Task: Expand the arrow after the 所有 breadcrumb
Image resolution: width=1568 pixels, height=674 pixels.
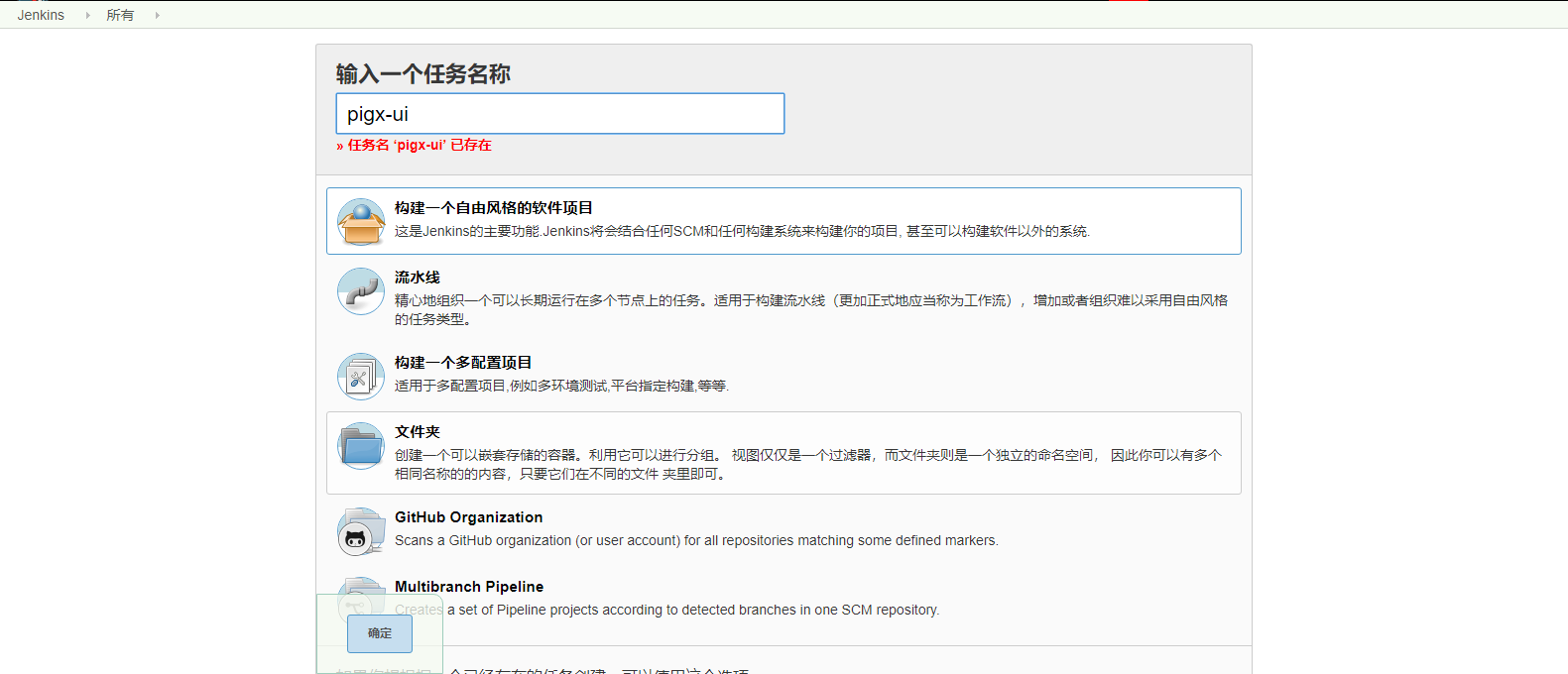Action: [157, 15]
